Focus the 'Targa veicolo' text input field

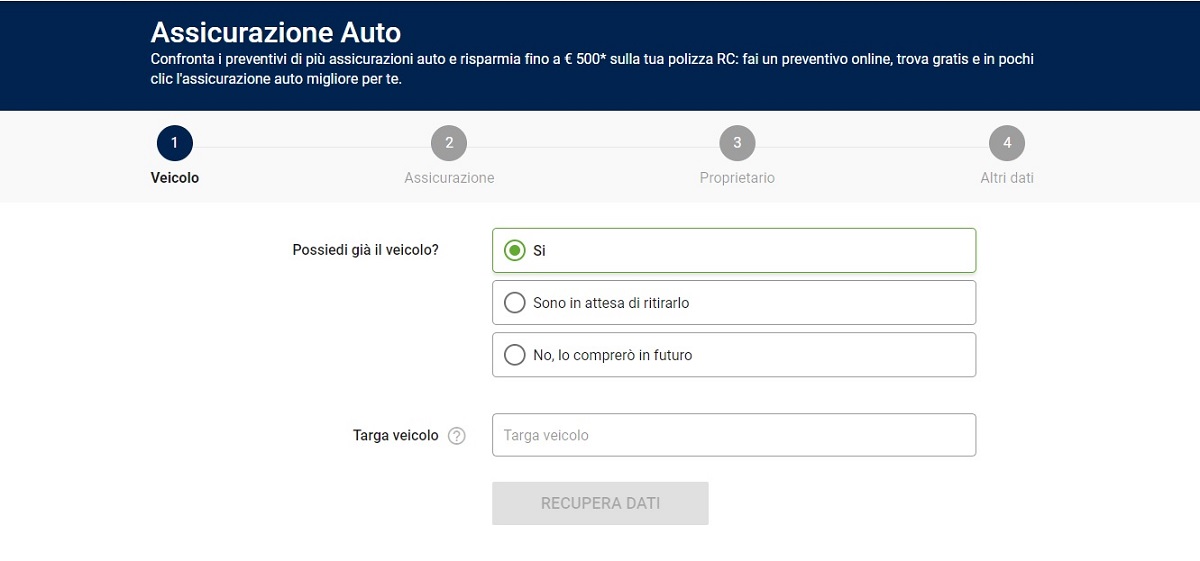tap(734, 435)
